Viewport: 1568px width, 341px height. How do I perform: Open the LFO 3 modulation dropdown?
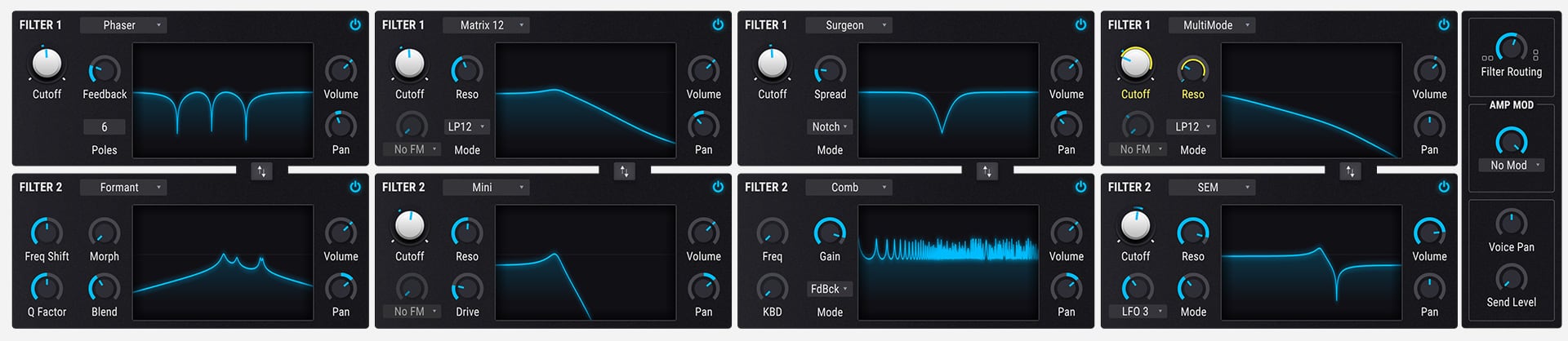[1136, 312]
